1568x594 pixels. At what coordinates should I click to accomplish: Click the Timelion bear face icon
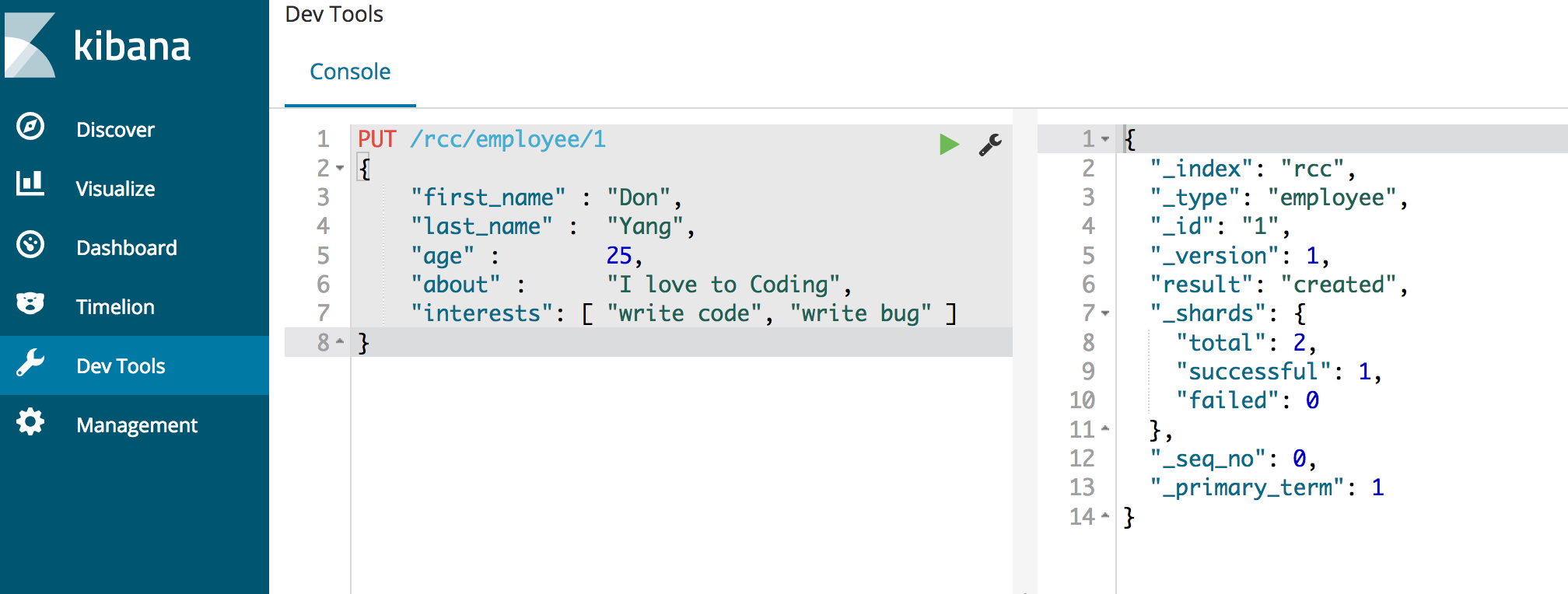tap(30, 304)
